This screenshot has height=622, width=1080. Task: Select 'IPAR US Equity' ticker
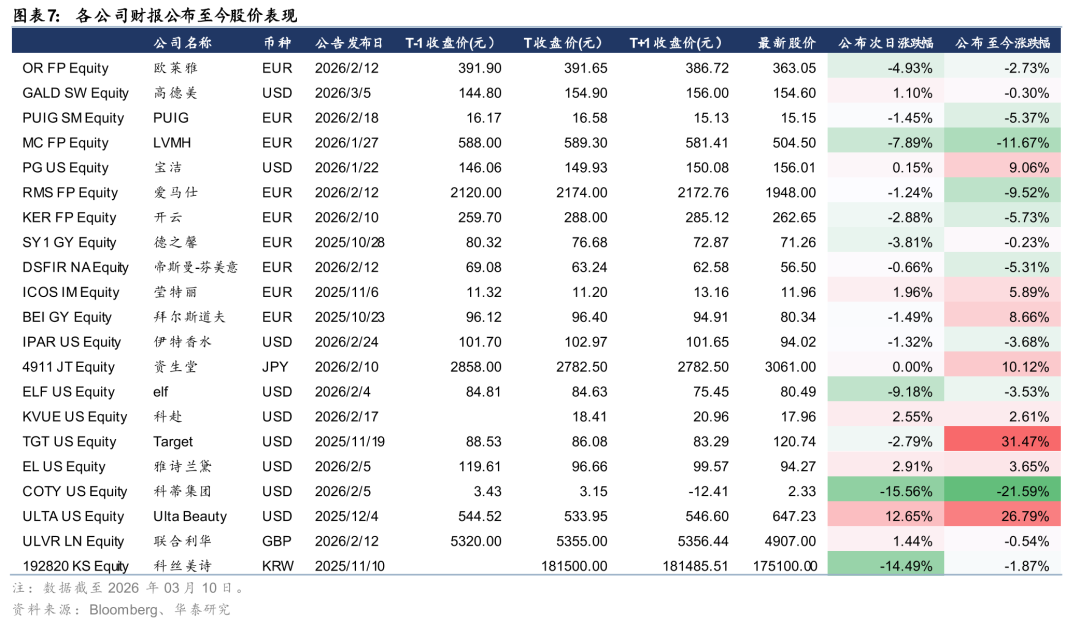[72, 342]
